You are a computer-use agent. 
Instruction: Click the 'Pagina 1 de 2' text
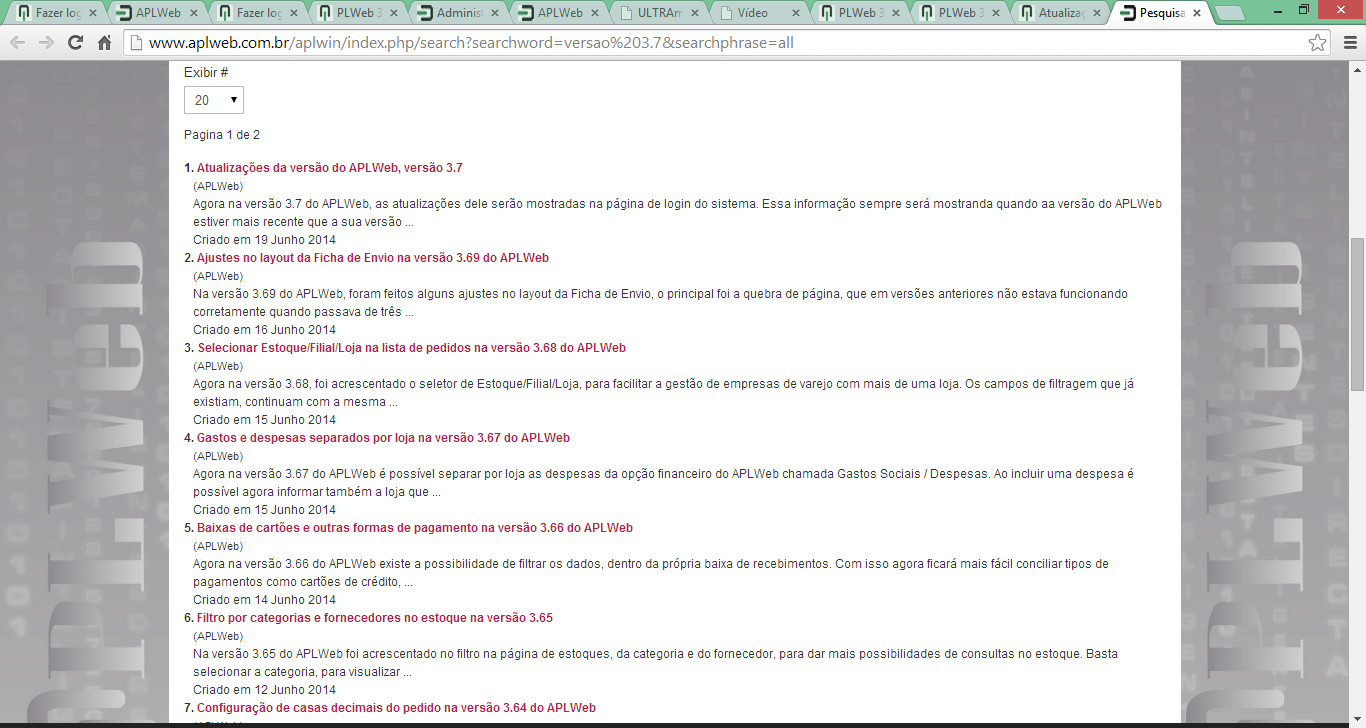pos(222,135)
